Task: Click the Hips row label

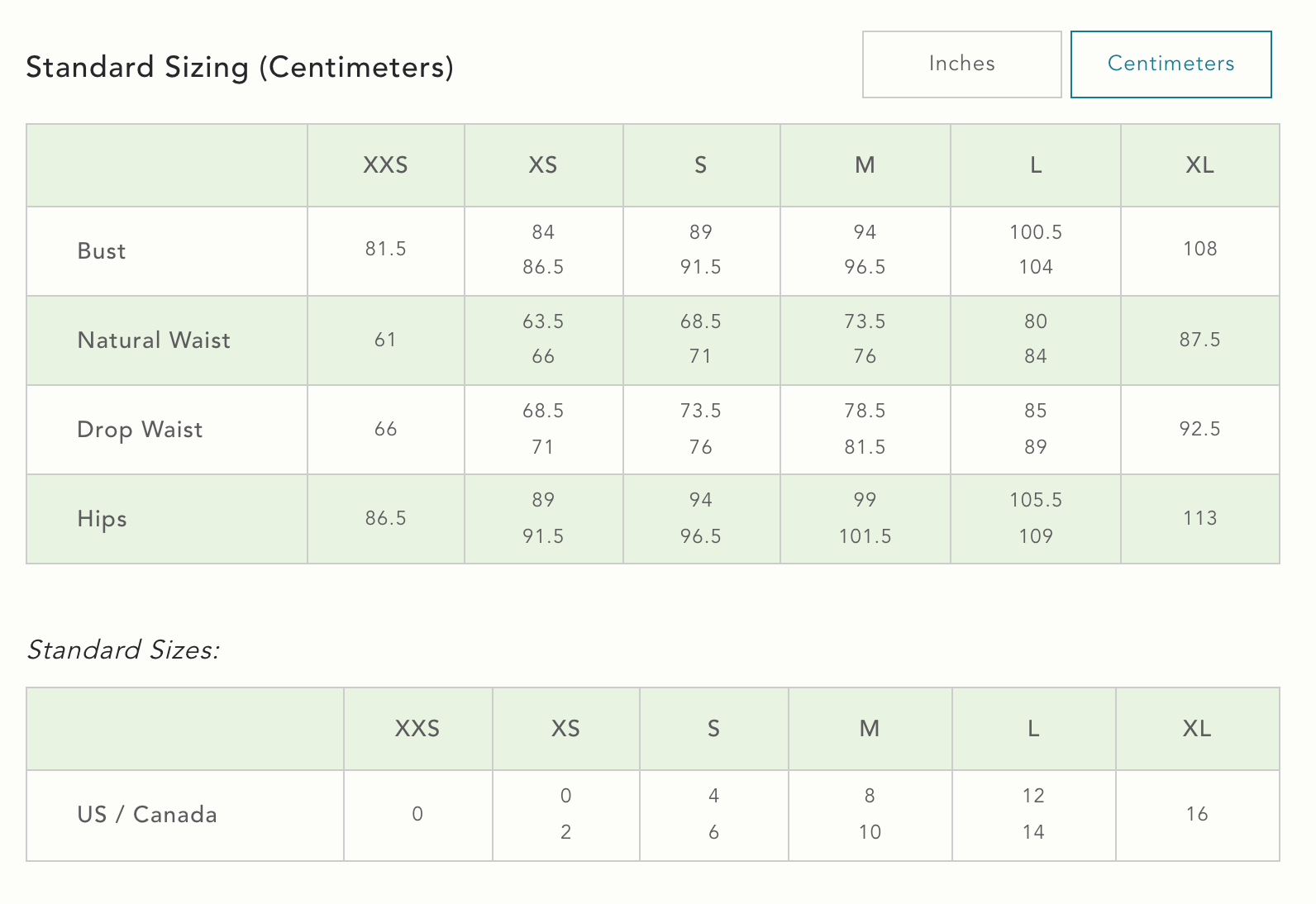Action: pyautogui.click(x=102, y=519)
